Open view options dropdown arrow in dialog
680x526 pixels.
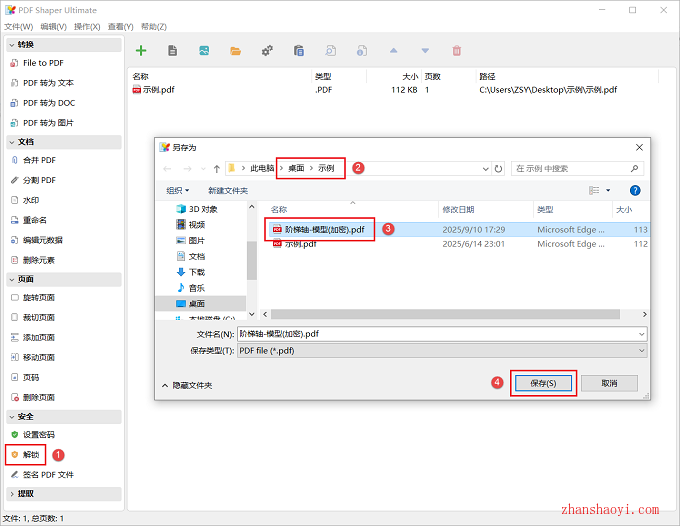(608, 190)
